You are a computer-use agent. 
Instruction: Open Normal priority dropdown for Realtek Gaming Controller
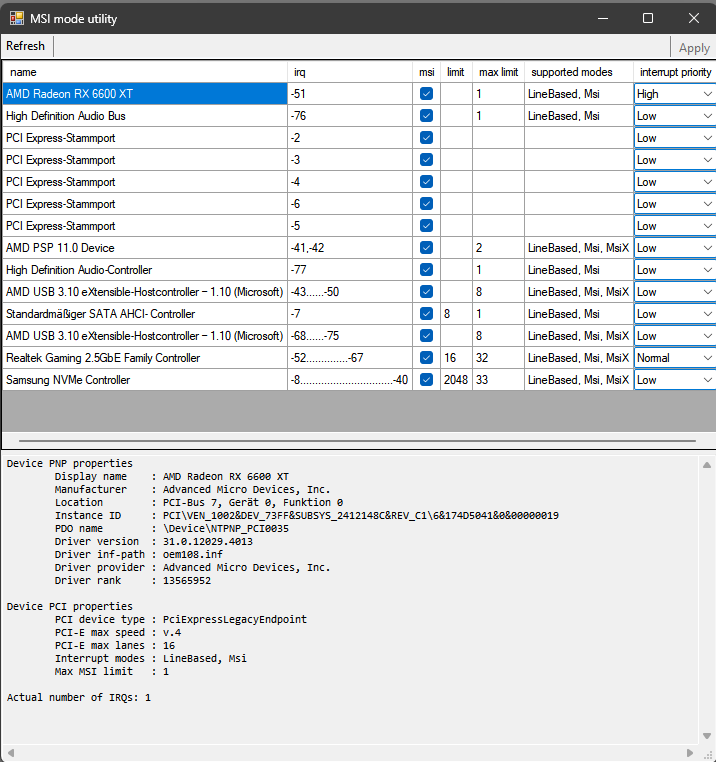675,358
